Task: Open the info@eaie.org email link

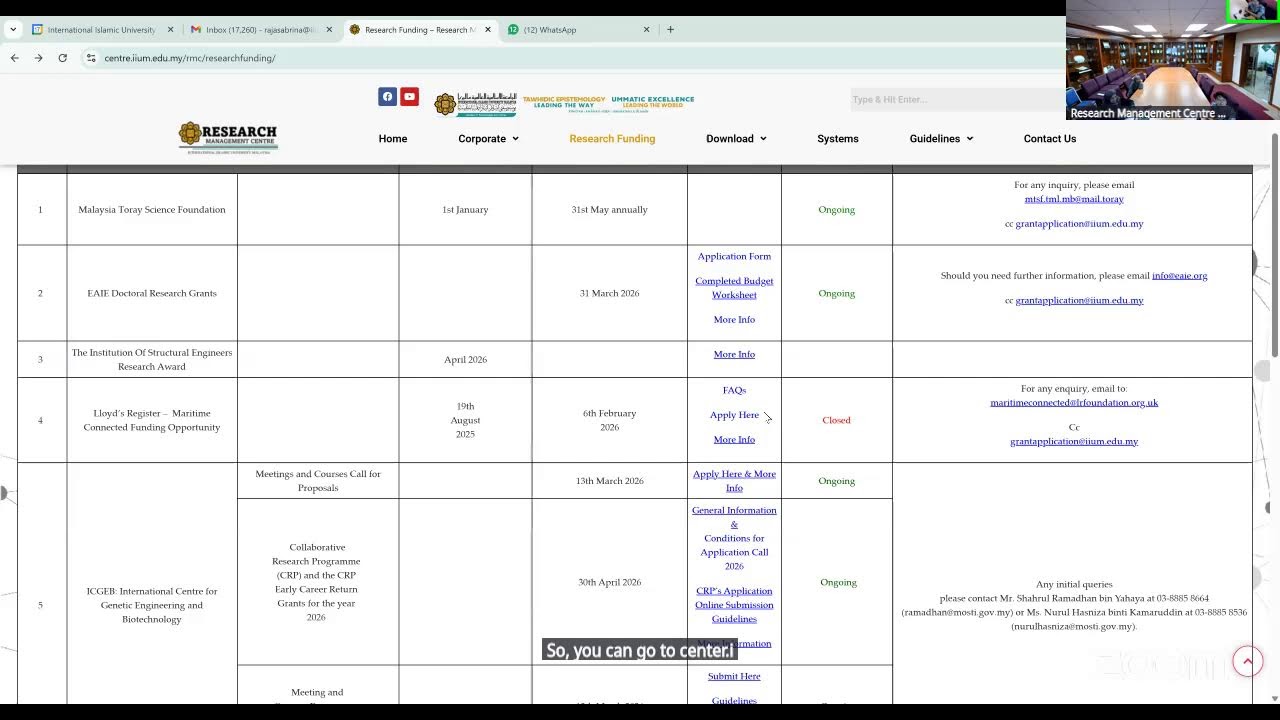Action: pos(1179,276)
